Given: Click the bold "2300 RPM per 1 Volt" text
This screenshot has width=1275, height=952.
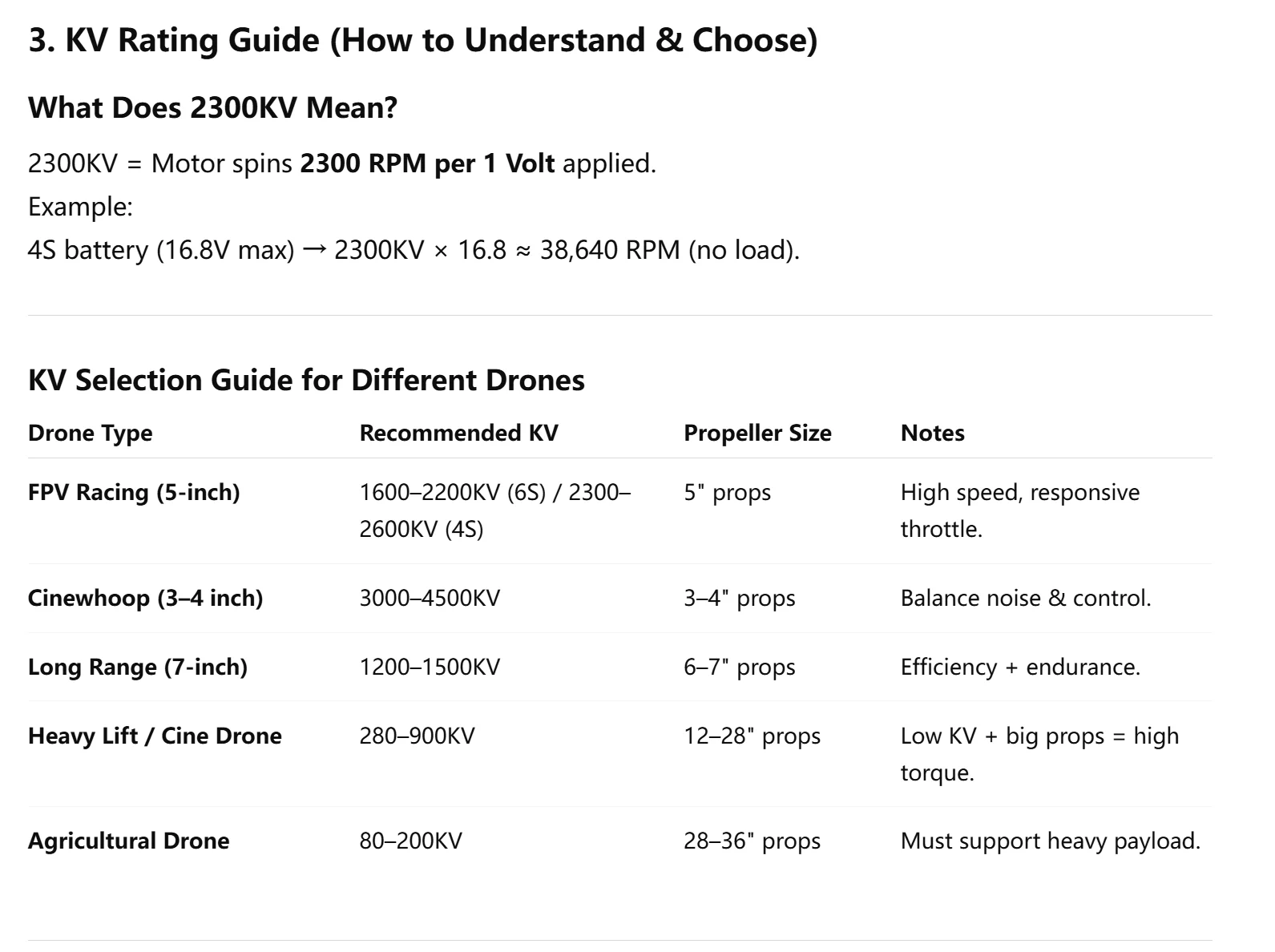Looking at the screenshot, I should [x=427, y=163].
